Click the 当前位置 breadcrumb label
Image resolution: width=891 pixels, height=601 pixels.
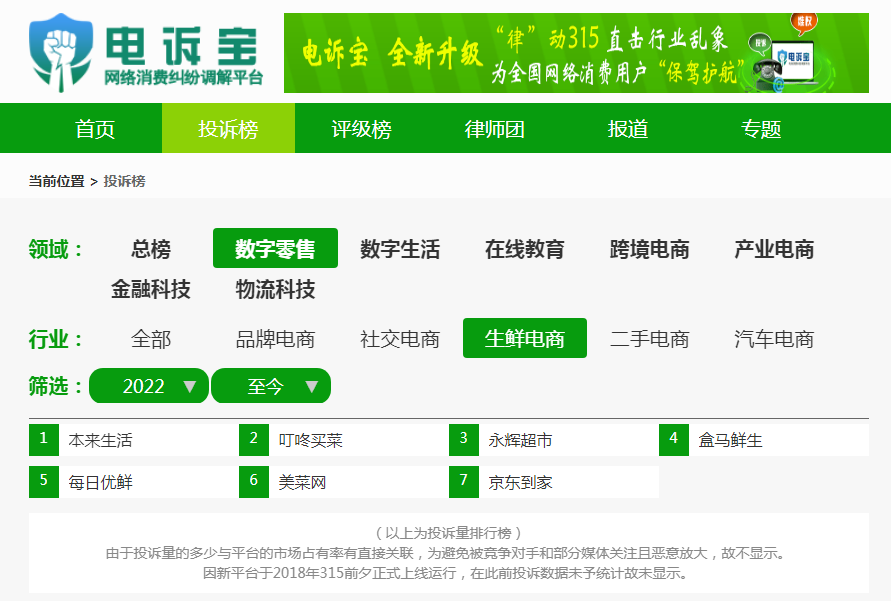(56, 181)
